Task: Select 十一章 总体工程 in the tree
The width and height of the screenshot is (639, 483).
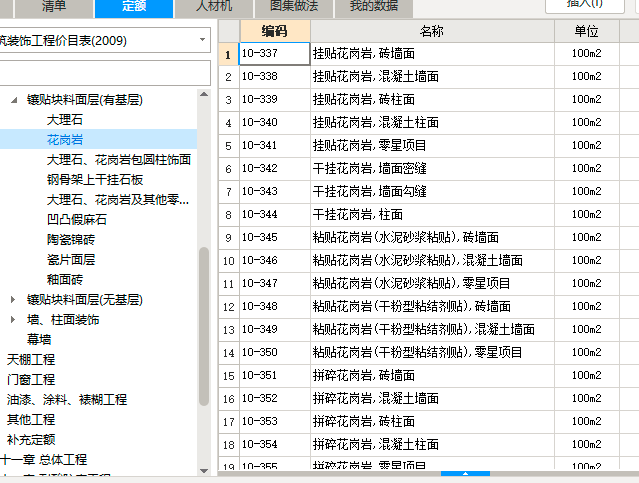Action: [44, 459]
